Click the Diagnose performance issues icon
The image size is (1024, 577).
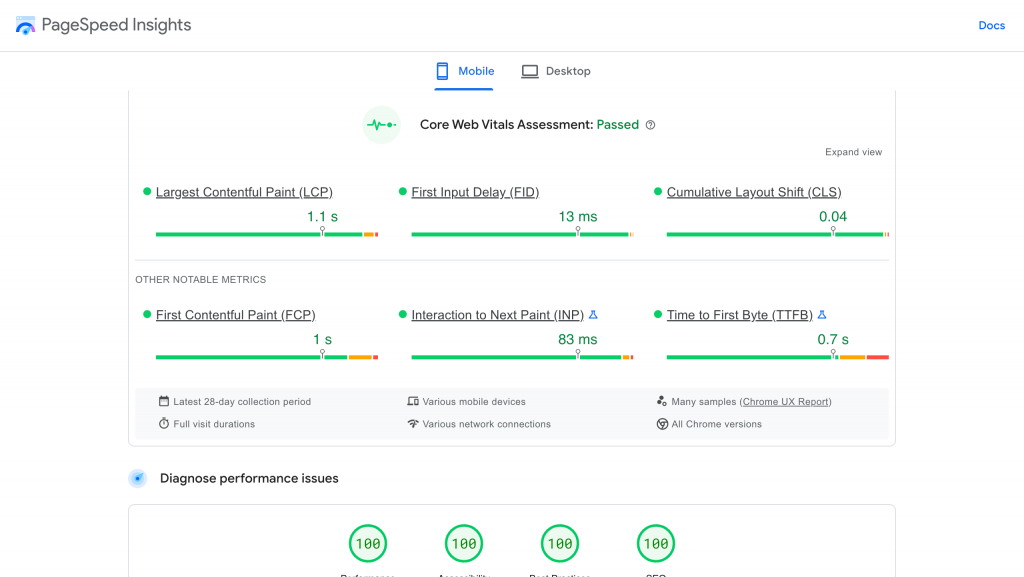tap(138, 478)
